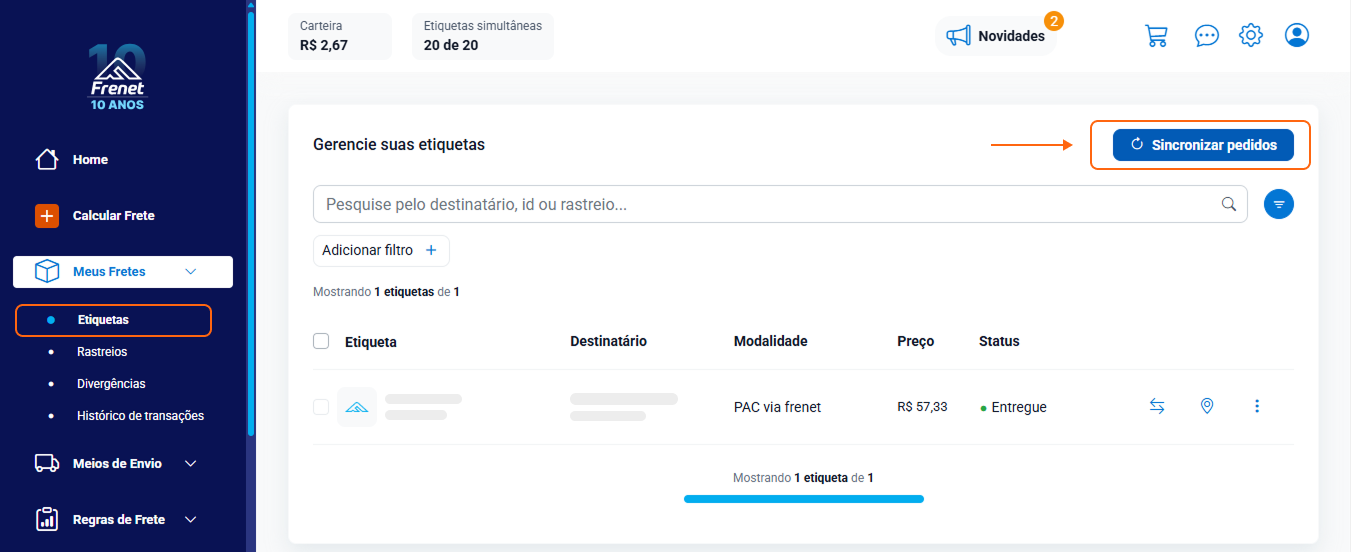1351x552 pixels.
Task: Click the swap arrows icon on label row
Action: click(x=1157, y=406)
